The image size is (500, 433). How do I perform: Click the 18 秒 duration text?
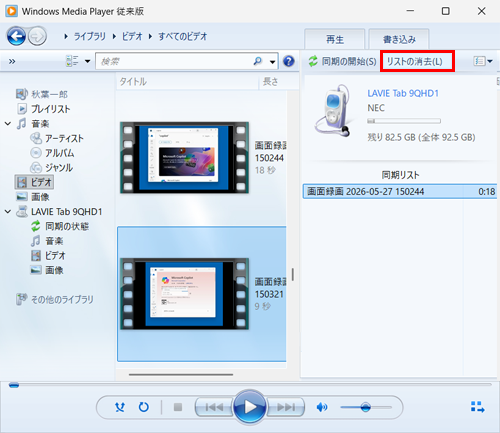pyautogui.click(x=265, y=170)
